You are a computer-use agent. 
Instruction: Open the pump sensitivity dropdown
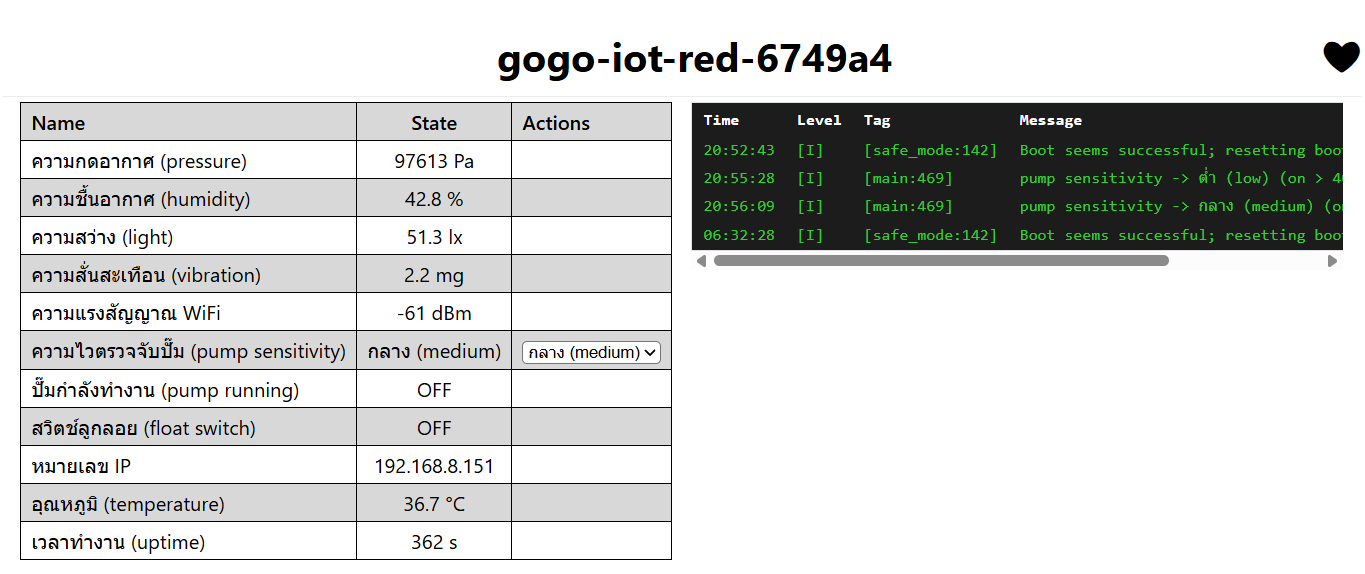click(591, 352)
